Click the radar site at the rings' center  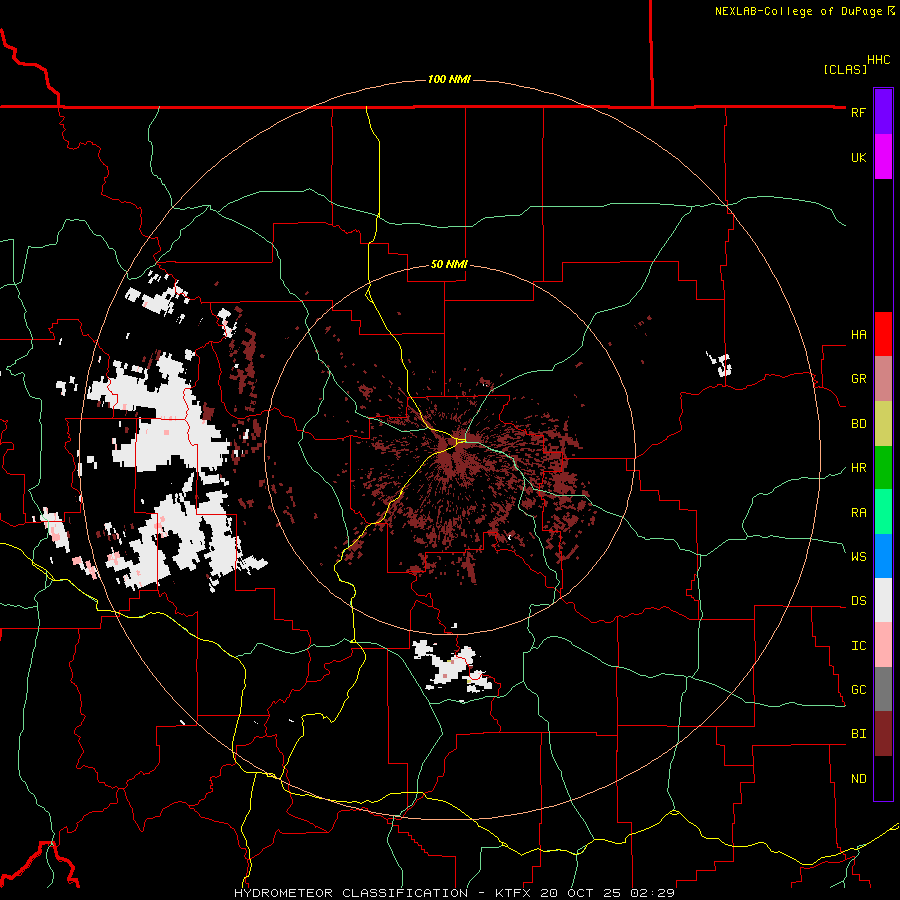click(450, 449)
